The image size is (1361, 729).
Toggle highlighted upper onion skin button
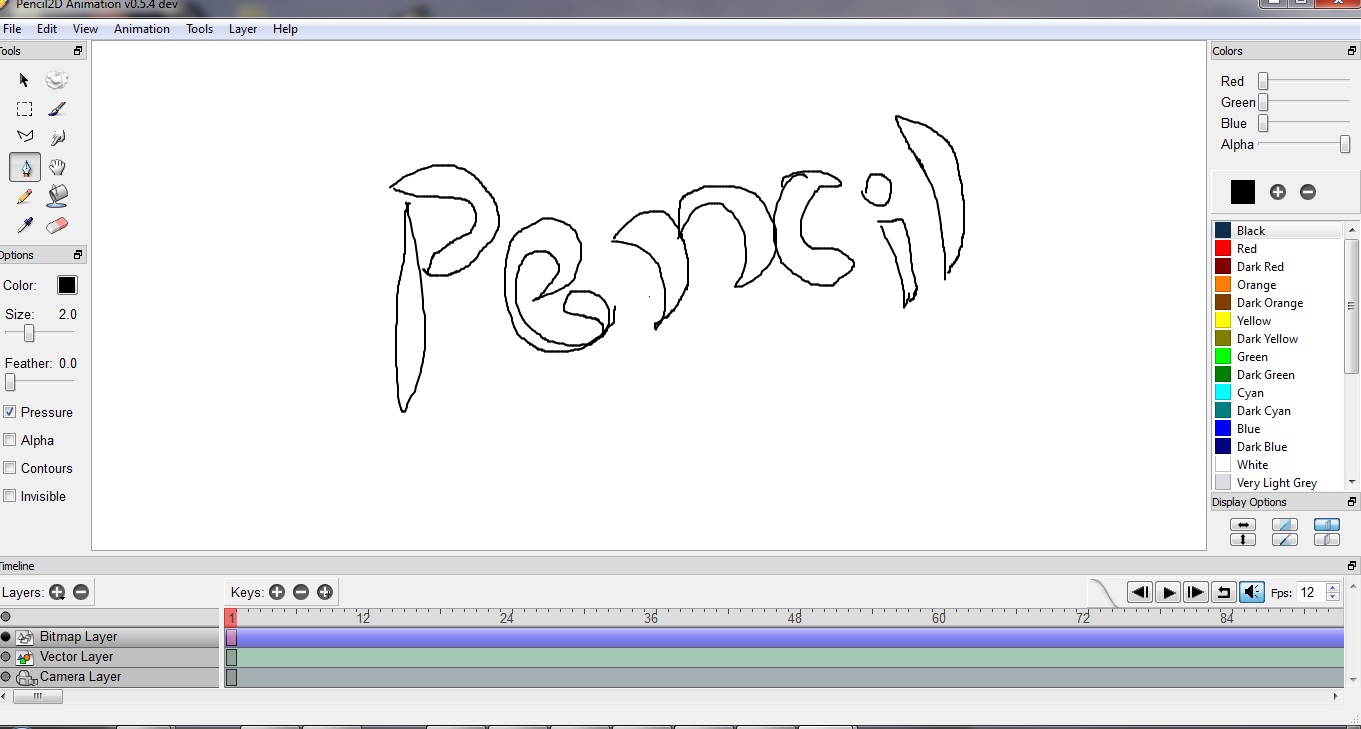tap(1327, 525)
